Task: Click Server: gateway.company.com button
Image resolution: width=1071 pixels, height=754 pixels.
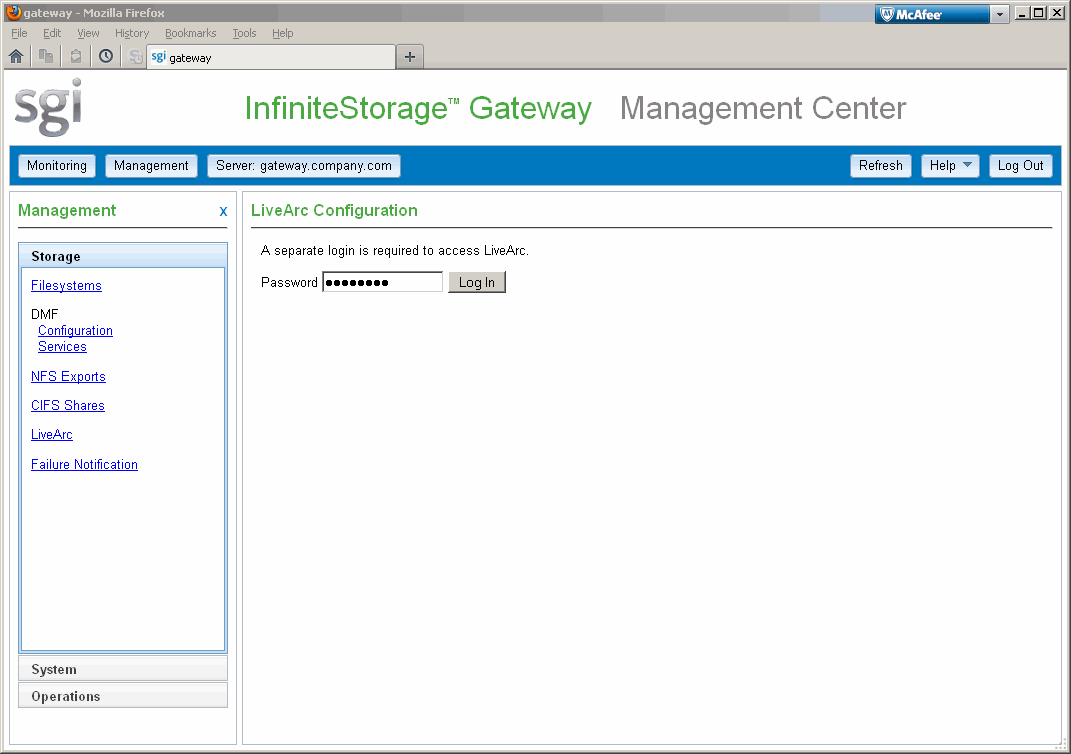Action: [303, 166]
